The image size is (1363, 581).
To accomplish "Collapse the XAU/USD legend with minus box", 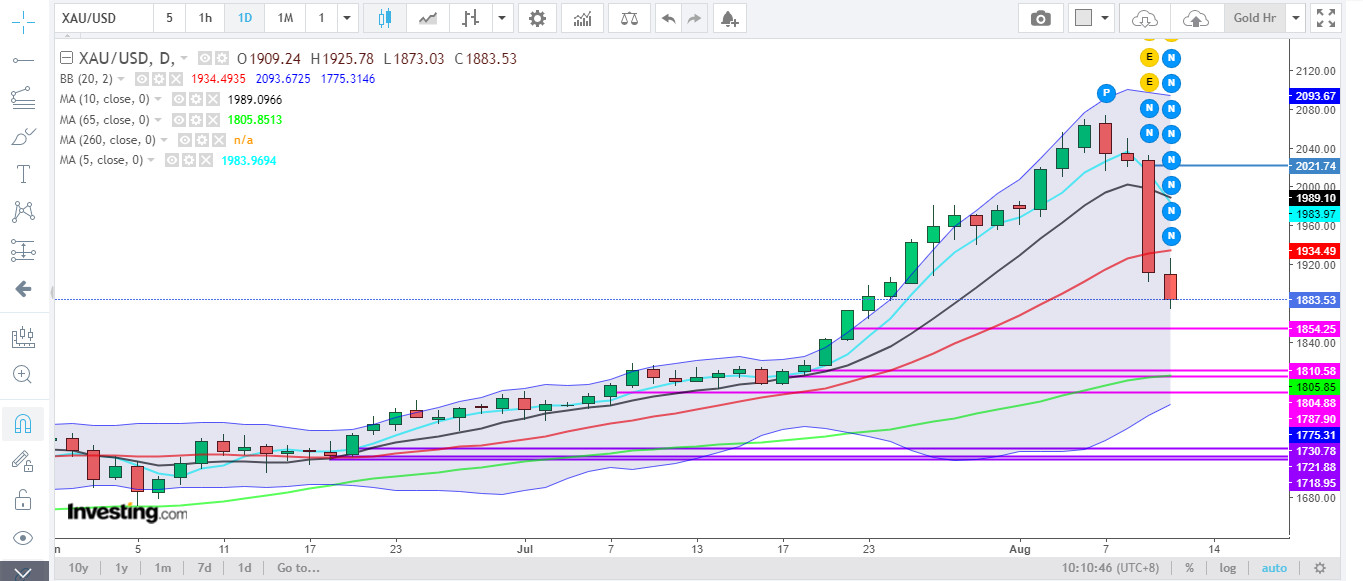I will [67, 58].
